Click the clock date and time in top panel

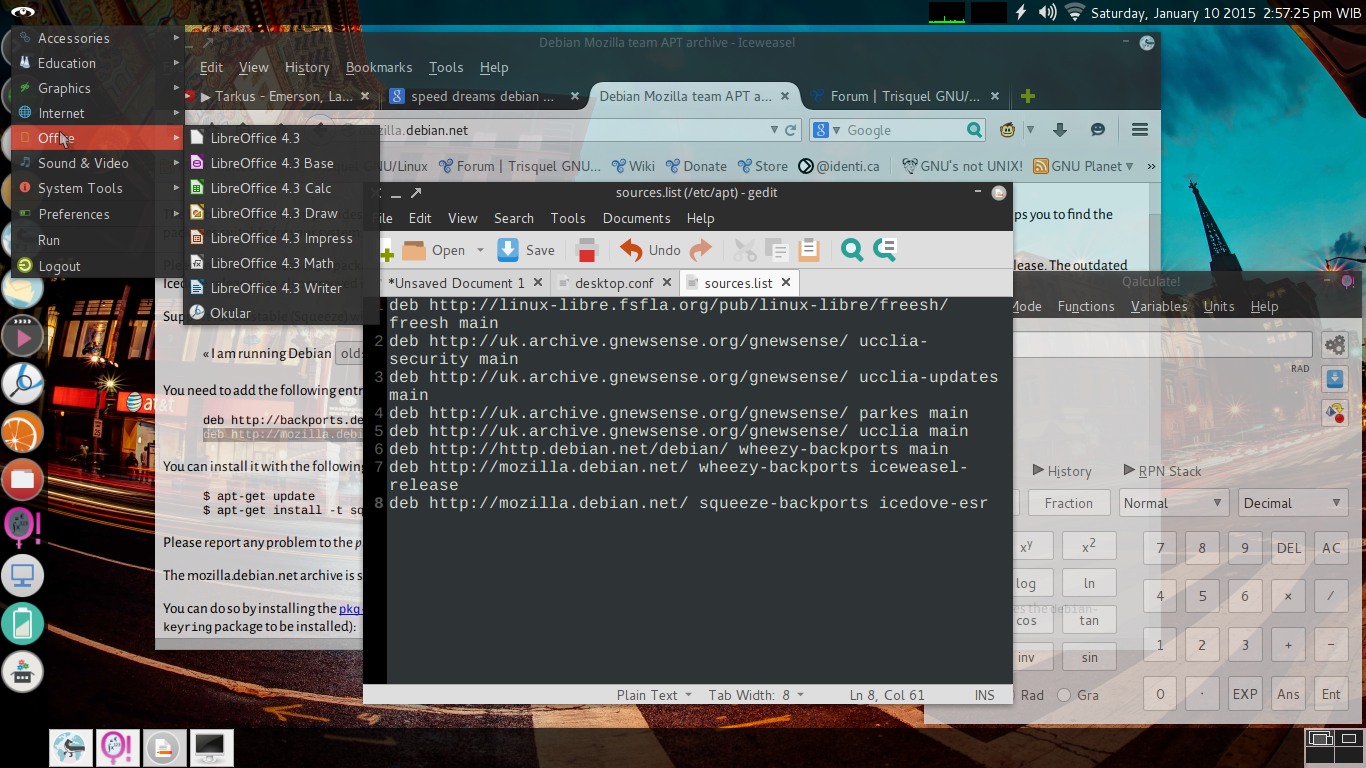tap(1225, 13)
